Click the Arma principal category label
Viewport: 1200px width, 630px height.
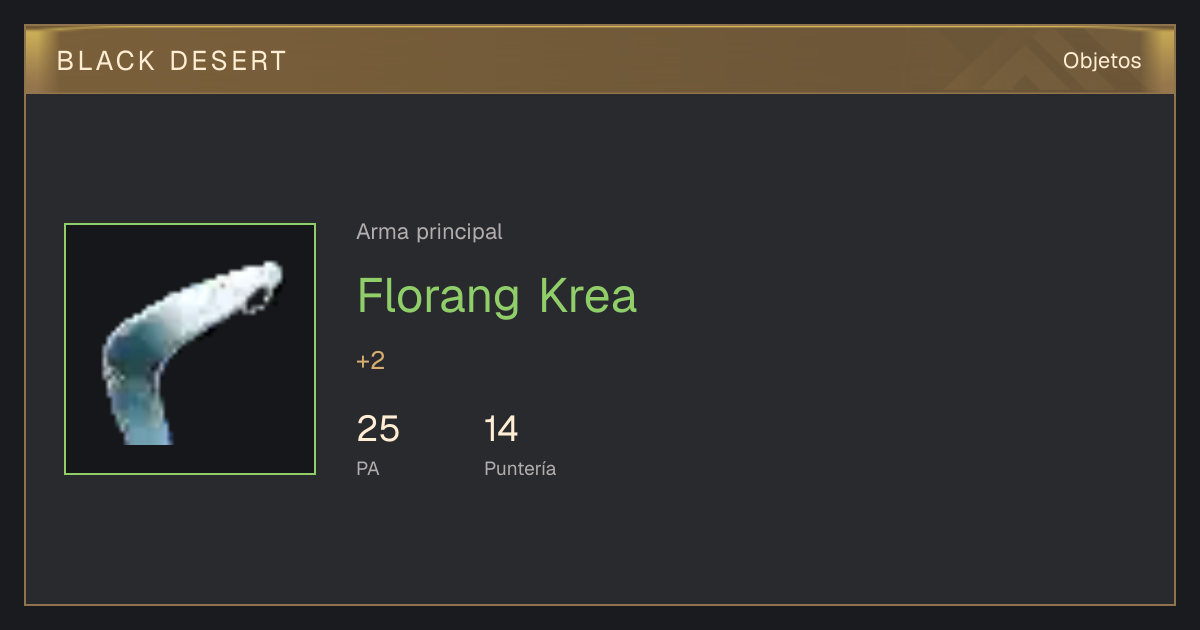tap(429, 232)
